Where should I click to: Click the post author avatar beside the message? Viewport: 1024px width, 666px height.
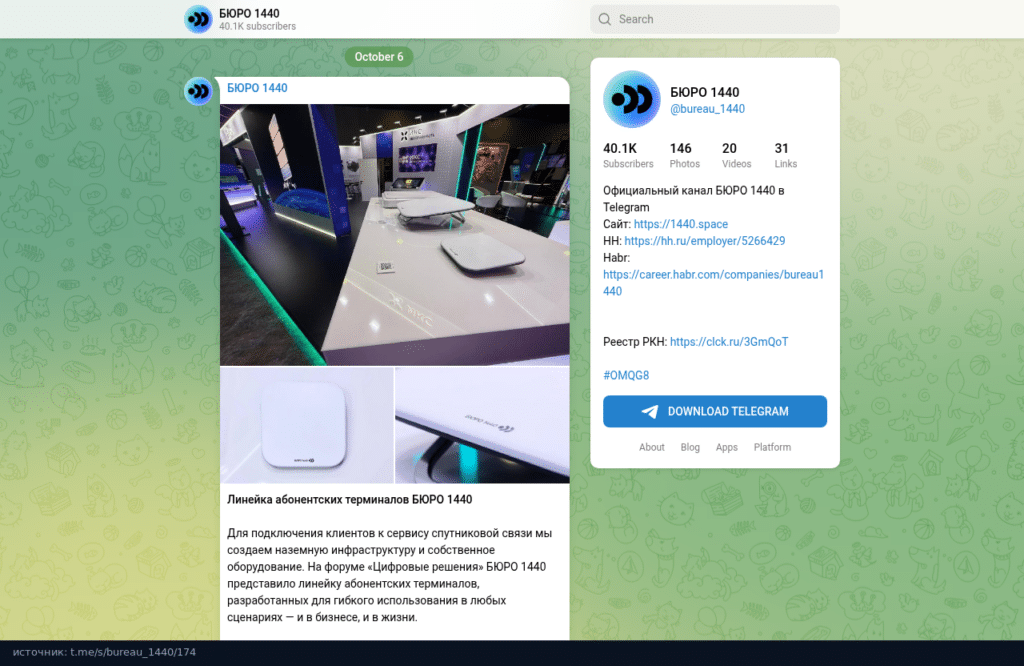[x=198, y=91]
